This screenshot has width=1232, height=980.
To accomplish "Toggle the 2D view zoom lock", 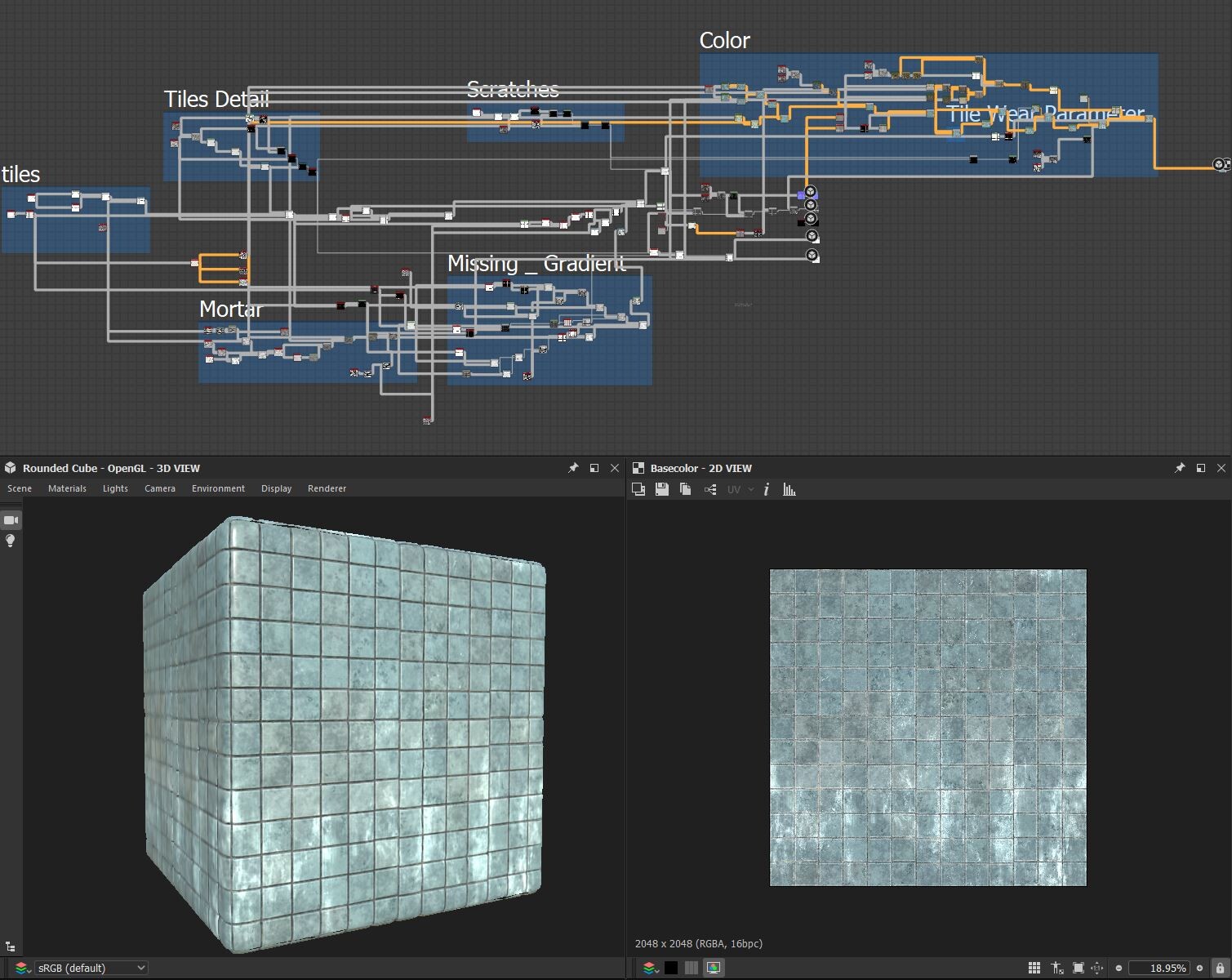I will pos(1220,968).
